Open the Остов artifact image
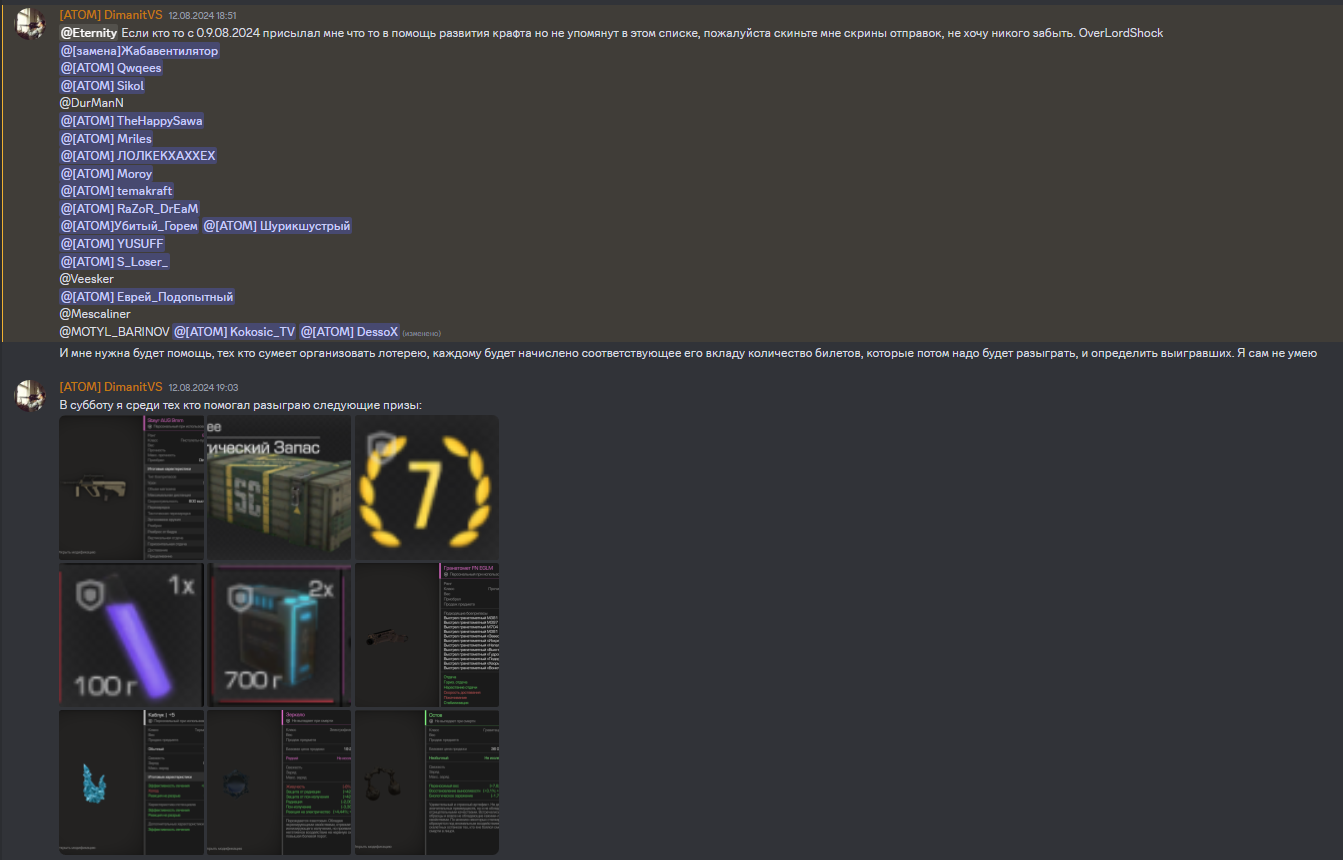The height and width of the screenshot is (860, 1343). (x=427, y=783)
